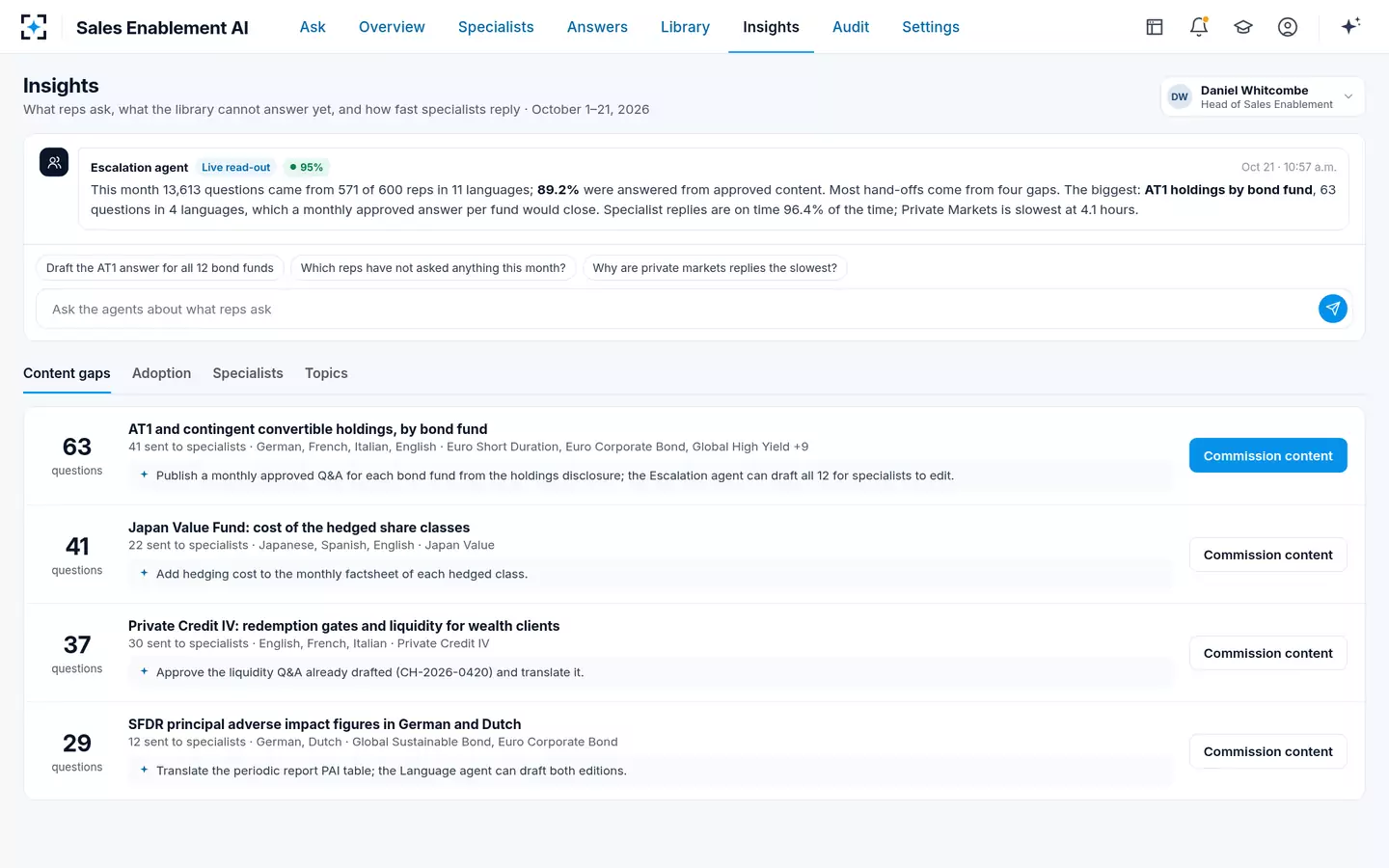The height and width of the screenshot is (868, 1389).
Task: Open the Answers nav item
Action: pos(597,27)
